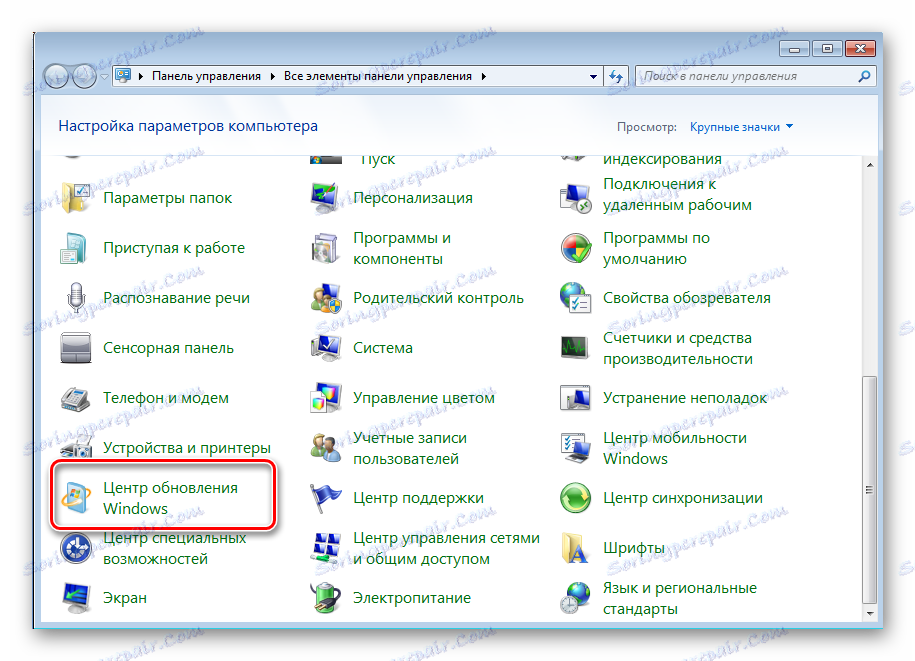Open the Устранение неполадок text link
915x661 pixels.
[685, 398]
